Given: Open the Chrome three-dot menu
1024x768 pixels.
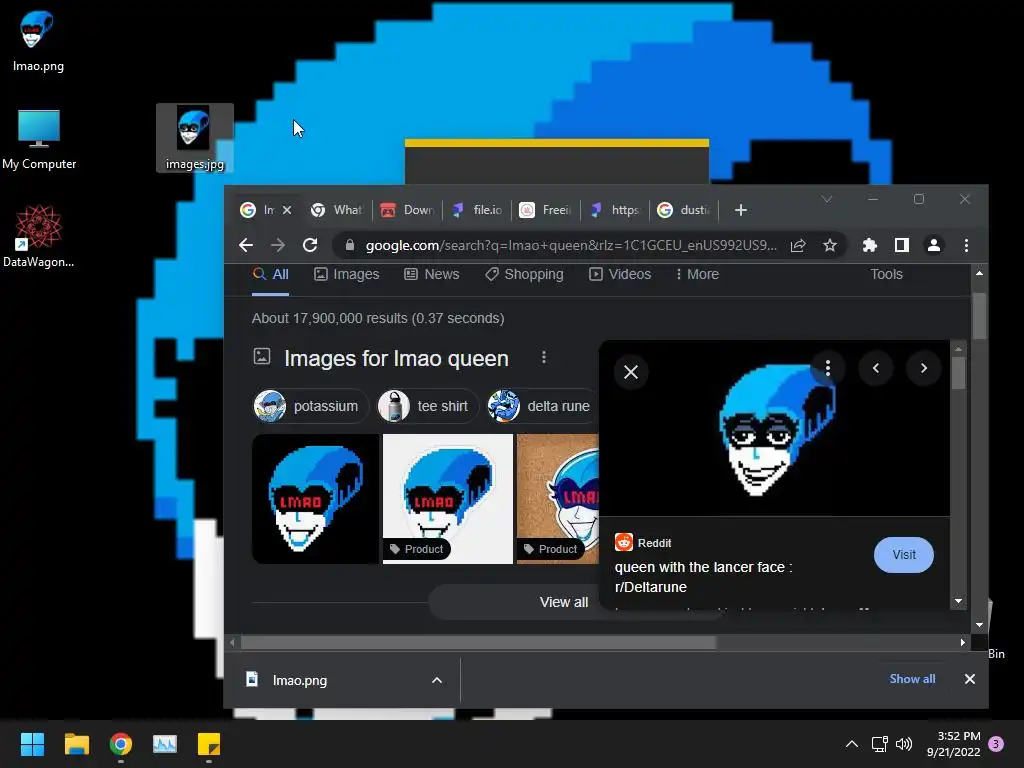Looking at the screenshot, I should (967, 246).
